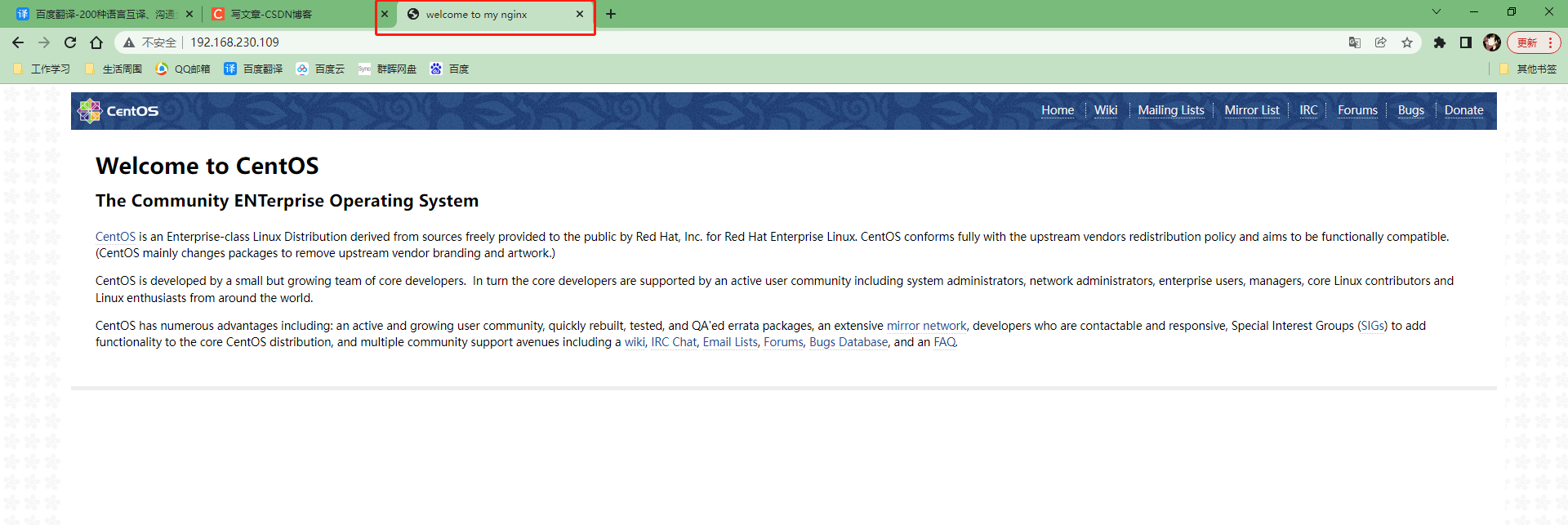Close the 百度翻译 tab

189,14
